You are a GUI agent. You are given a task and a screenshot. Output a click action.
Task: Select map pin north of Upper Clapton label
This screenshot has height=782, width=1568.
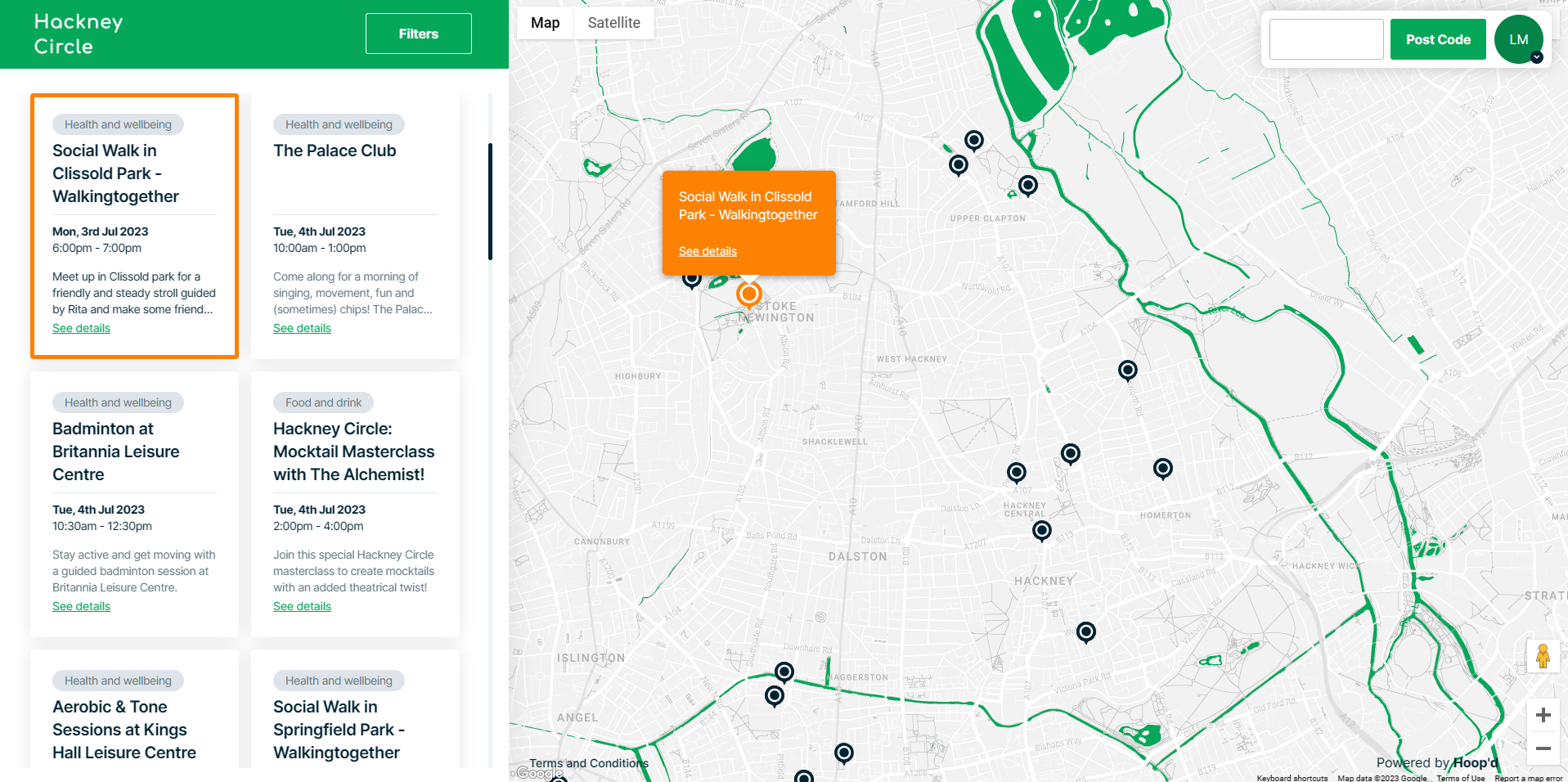(x=973, y=141)
